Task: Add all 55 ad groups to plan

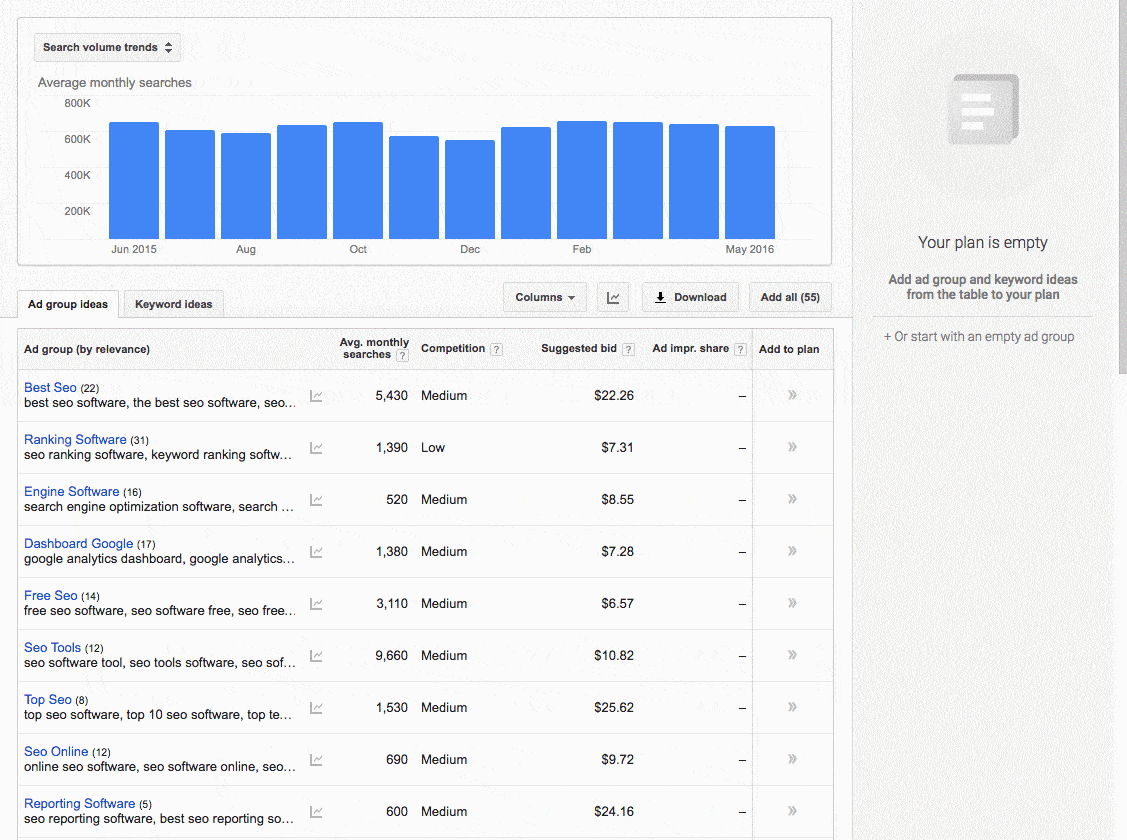Action: [x=790, y=297]
